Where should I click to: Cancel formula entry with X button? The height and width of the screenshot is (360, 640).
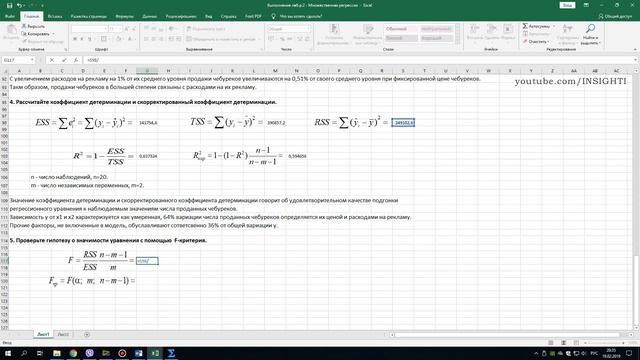[52, 60]
